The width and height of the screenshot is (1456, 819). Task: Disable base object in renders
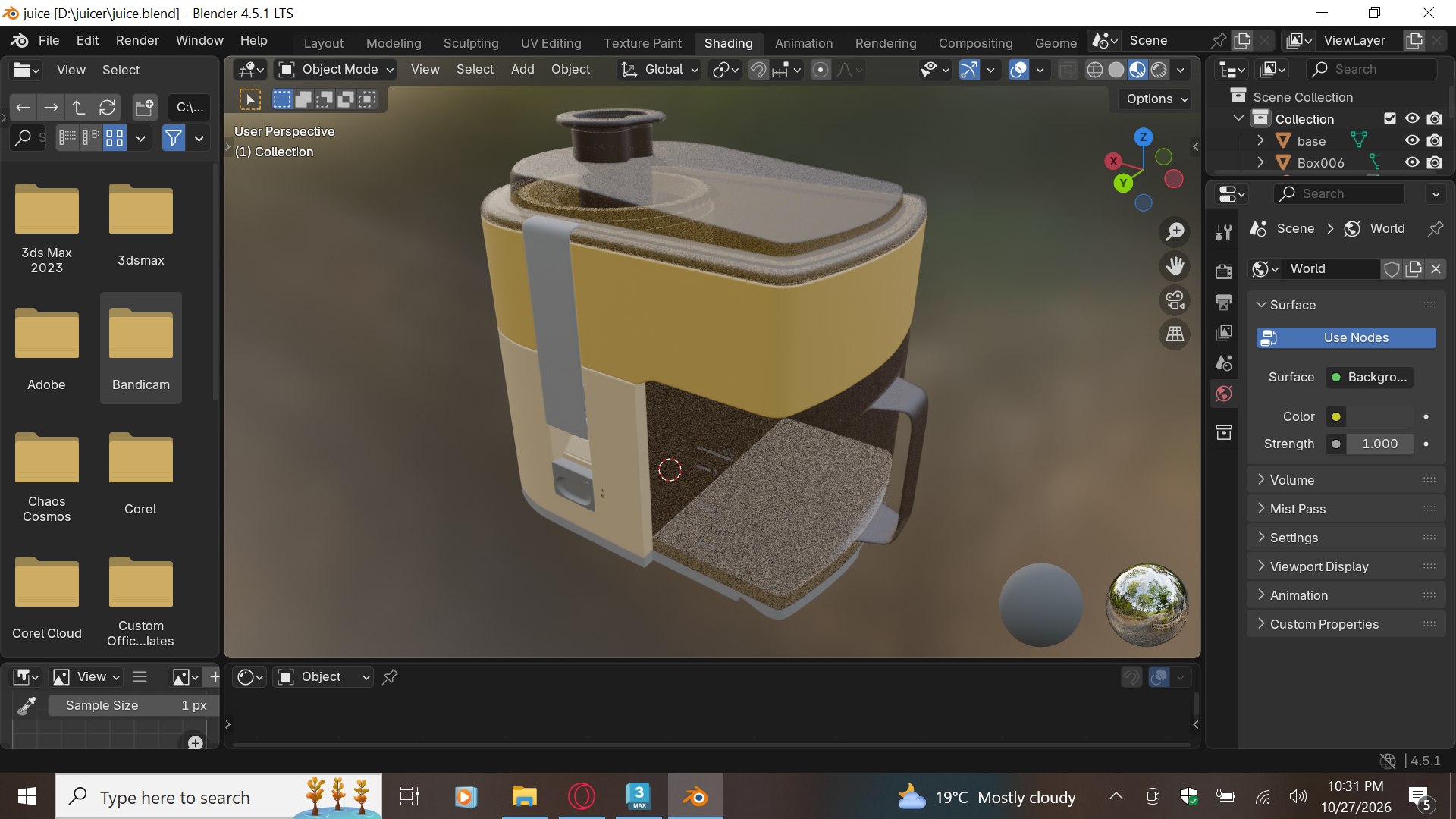pyautogui.click(x=1434, y=140)
